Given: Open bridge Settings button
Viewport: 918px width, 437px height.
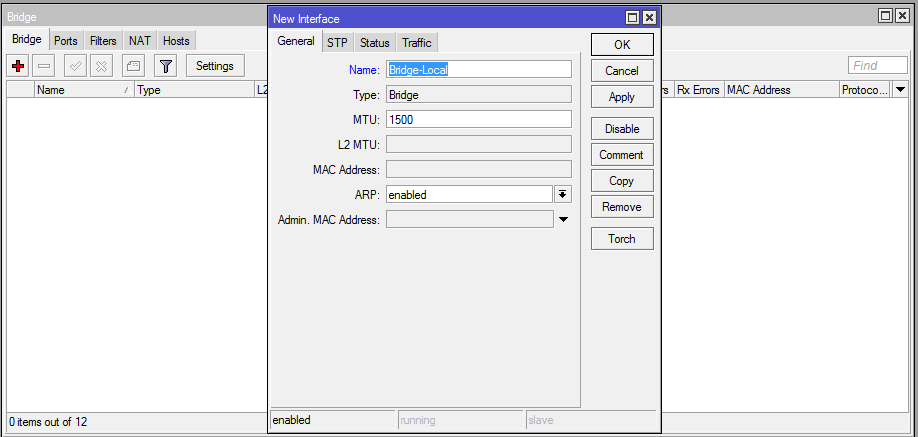Looking at the screenshot, I should click(214, 66).
